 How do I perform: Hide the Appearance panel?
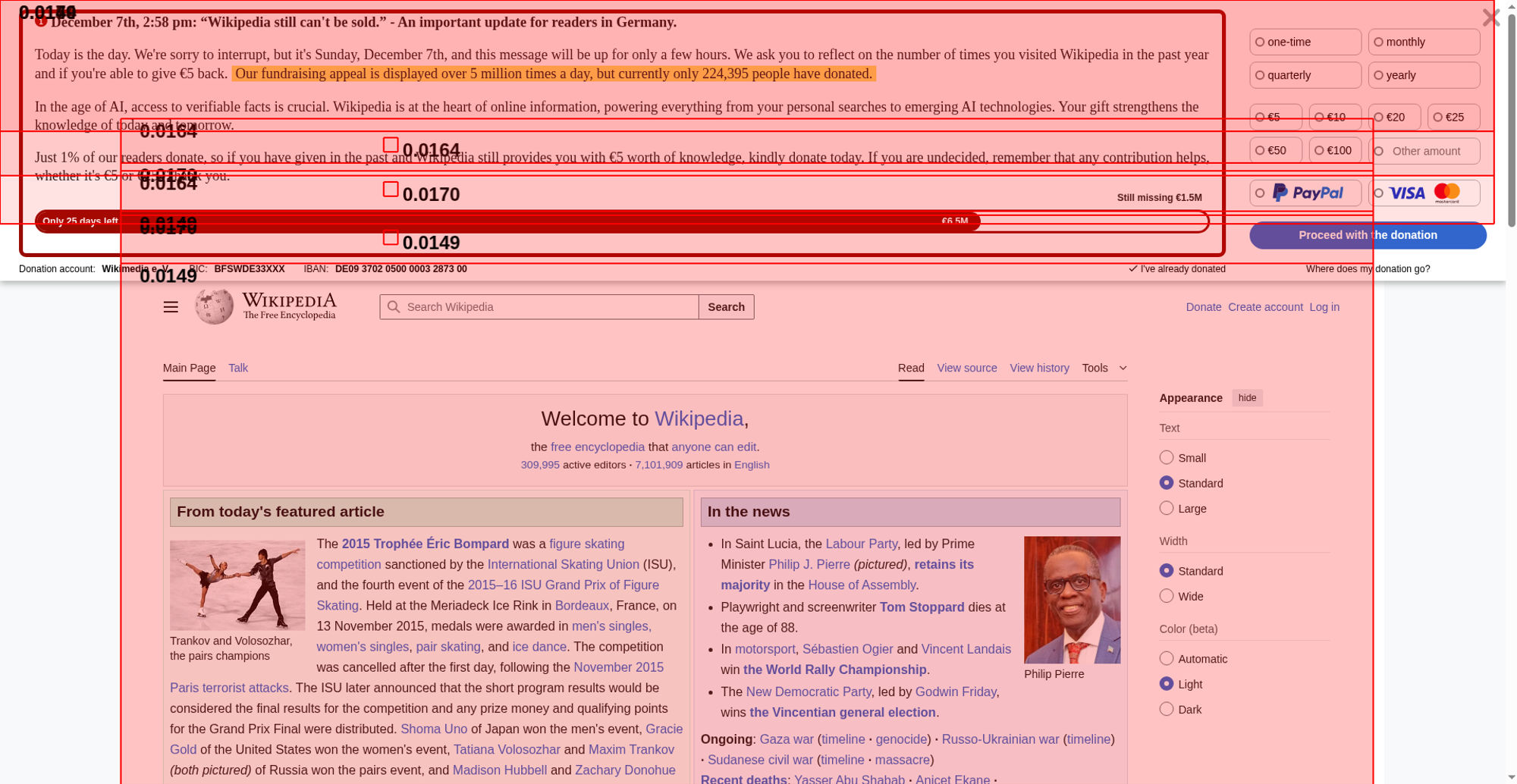[1247, 398]
